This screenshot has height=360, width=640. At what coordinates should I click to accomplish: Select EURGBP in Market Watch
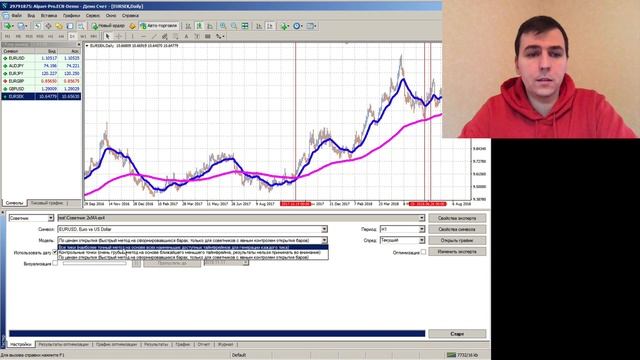pyautogui.click(x=41, y=81)
